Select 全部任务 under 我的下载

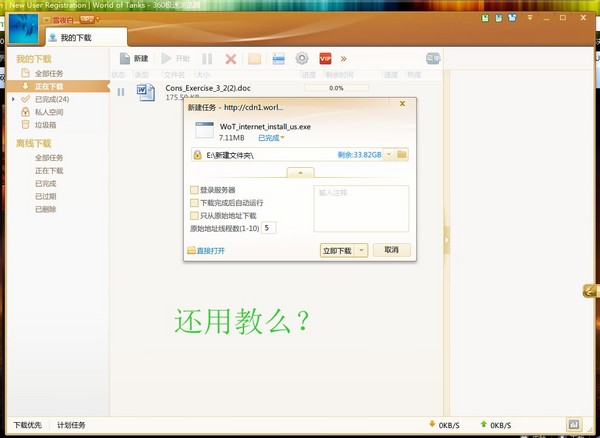pyautogui.click(x=49, y=73)
